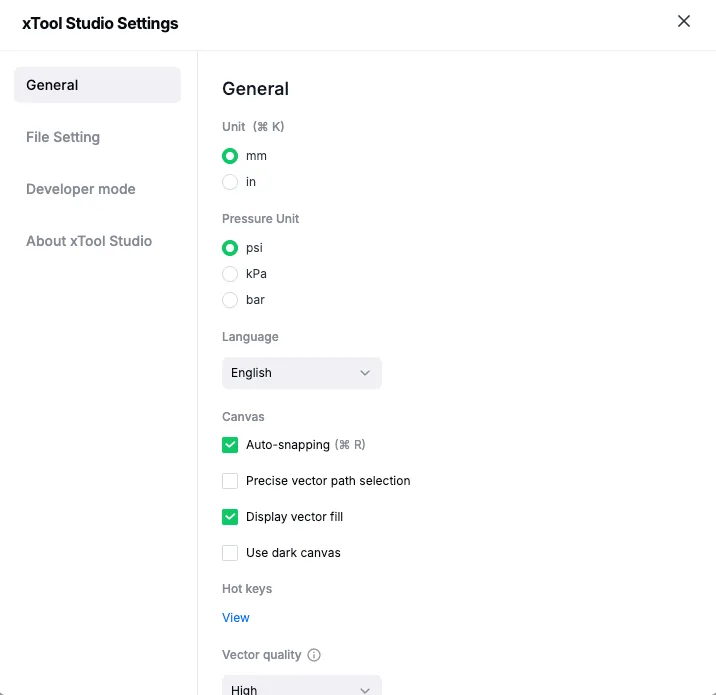Image resolution: width=716 pixels, height=695 pixels.
Task: Click the Canvas section heading
Action: pyautogui.click(x=243, y=417)
